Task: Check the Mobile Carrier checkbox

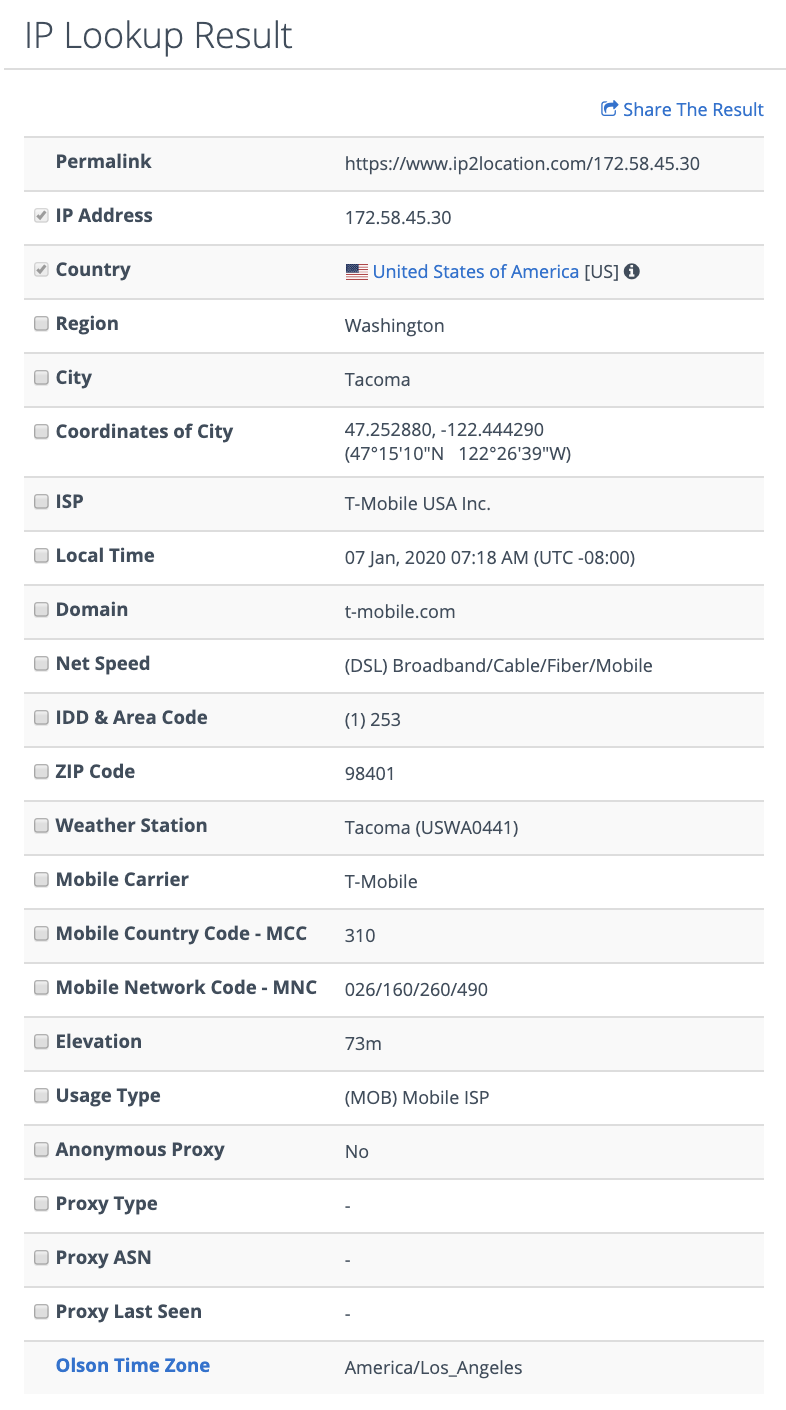Action: tap(41, 880)
